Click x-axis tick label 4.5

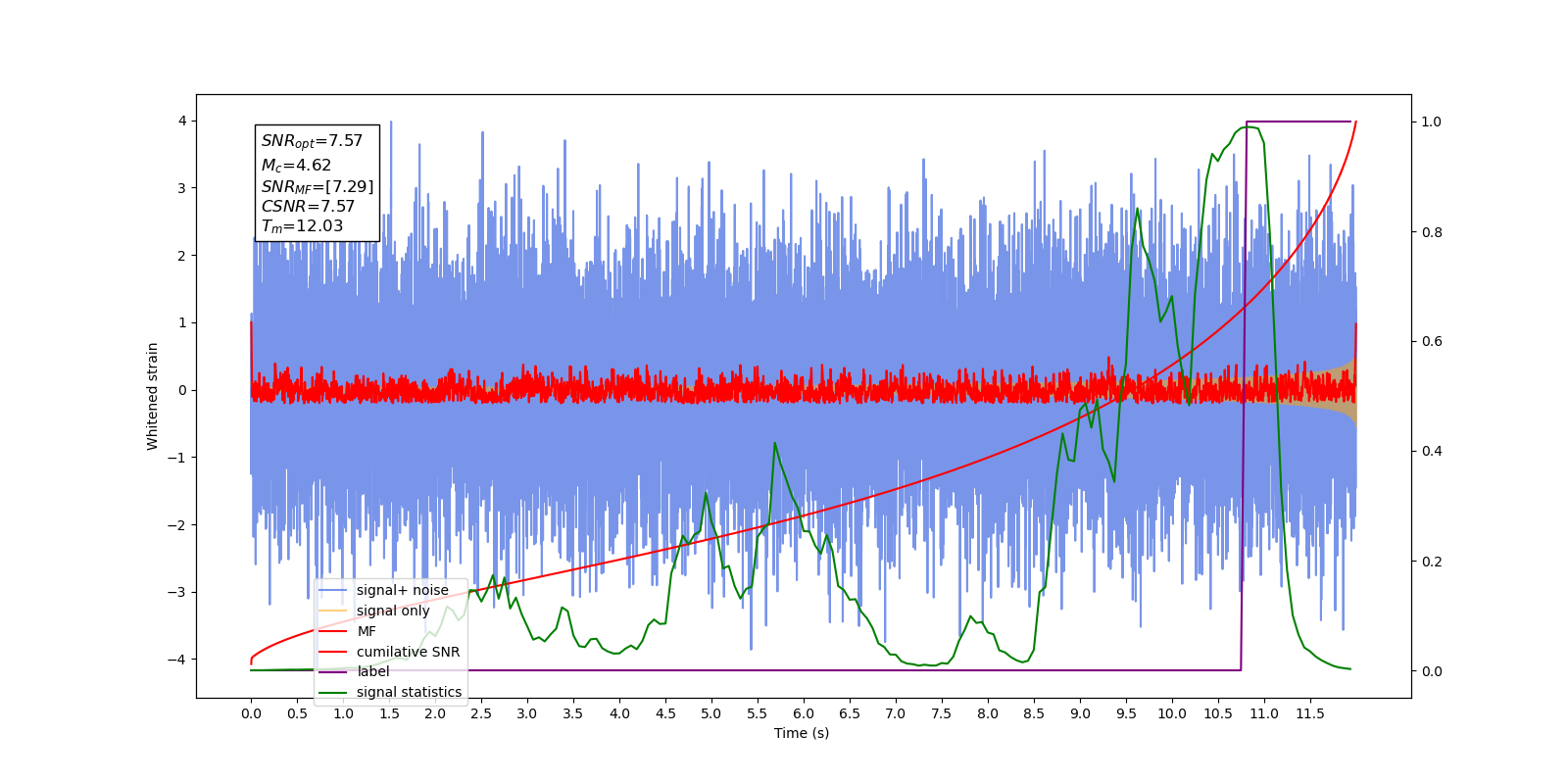tap(665, 713)
